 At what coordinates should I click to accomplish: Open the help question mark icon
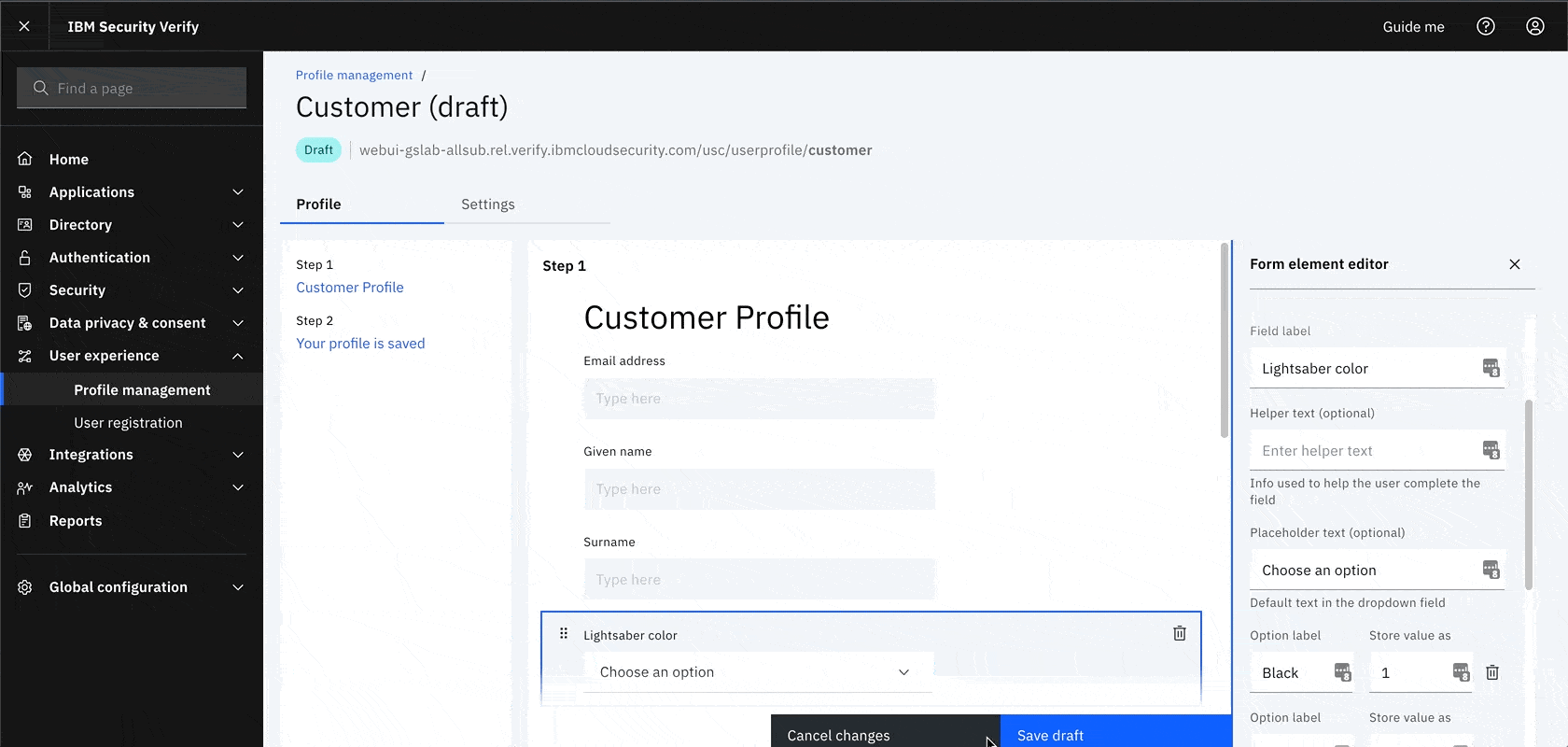coord(1486,26)
